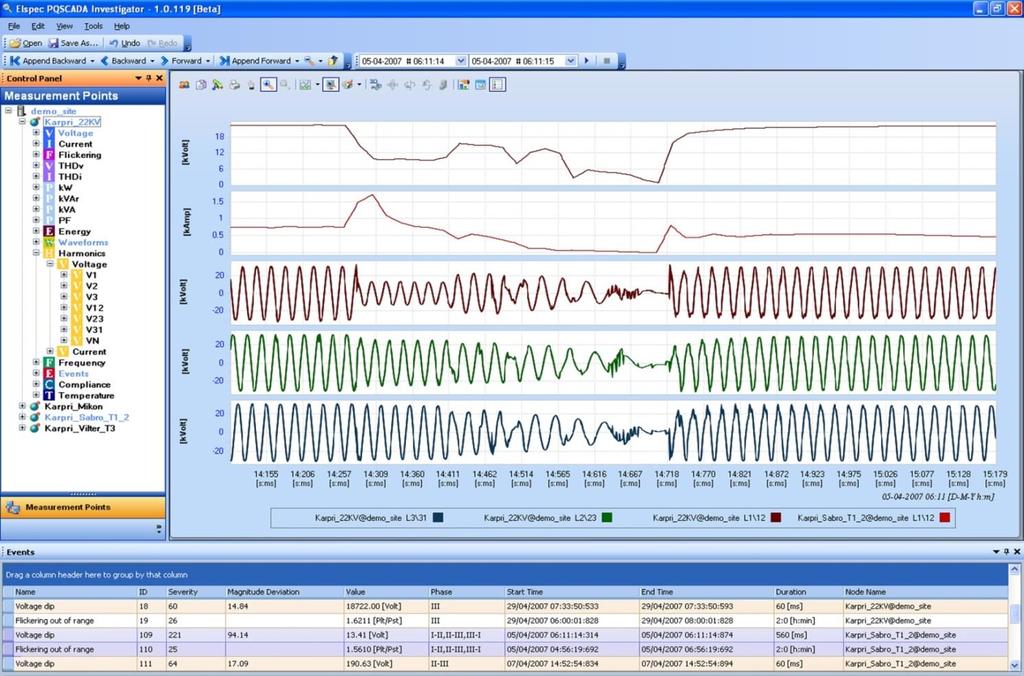The width and height of the screenshot is (1024, 676).
Task: Open the Tools menu
Action: point(93,26)
